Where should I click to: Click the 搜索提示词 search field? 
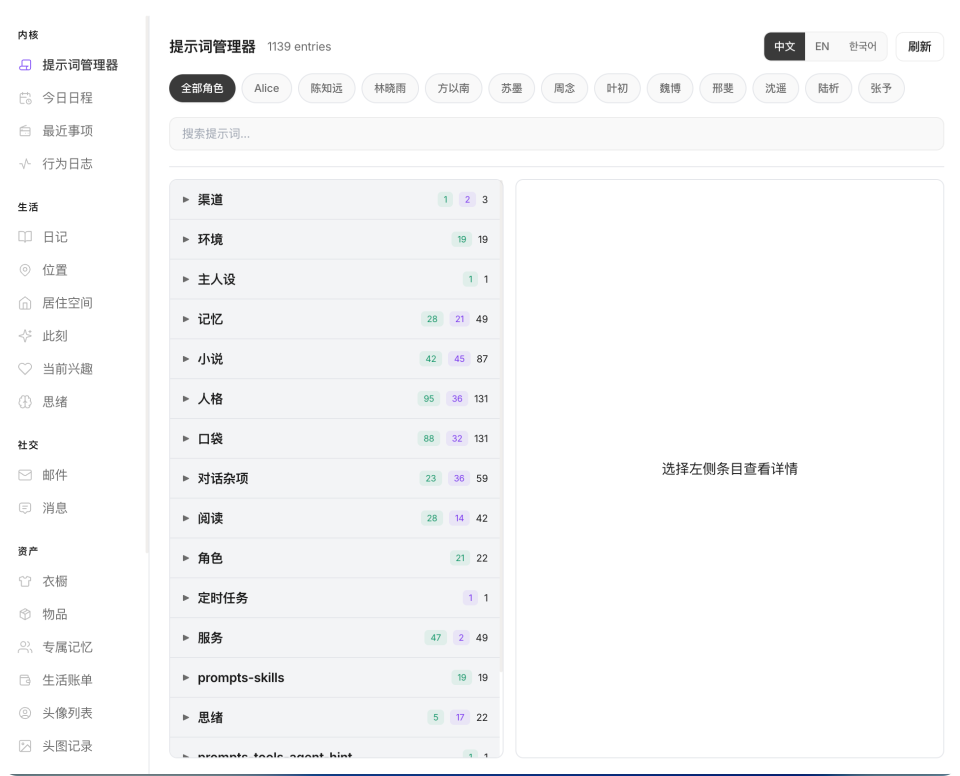pos(557,134)
